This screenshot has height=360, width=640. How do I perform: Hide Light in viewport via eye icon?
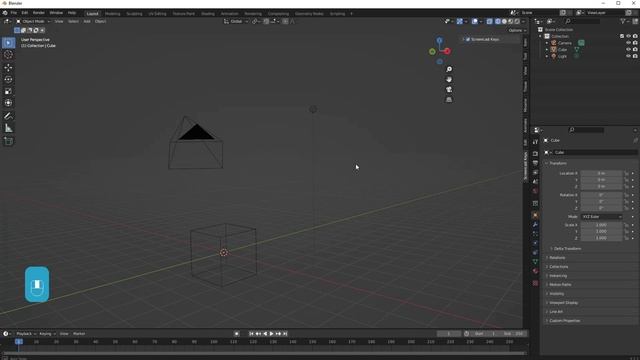pyautogui.click(x=628, y=56)
